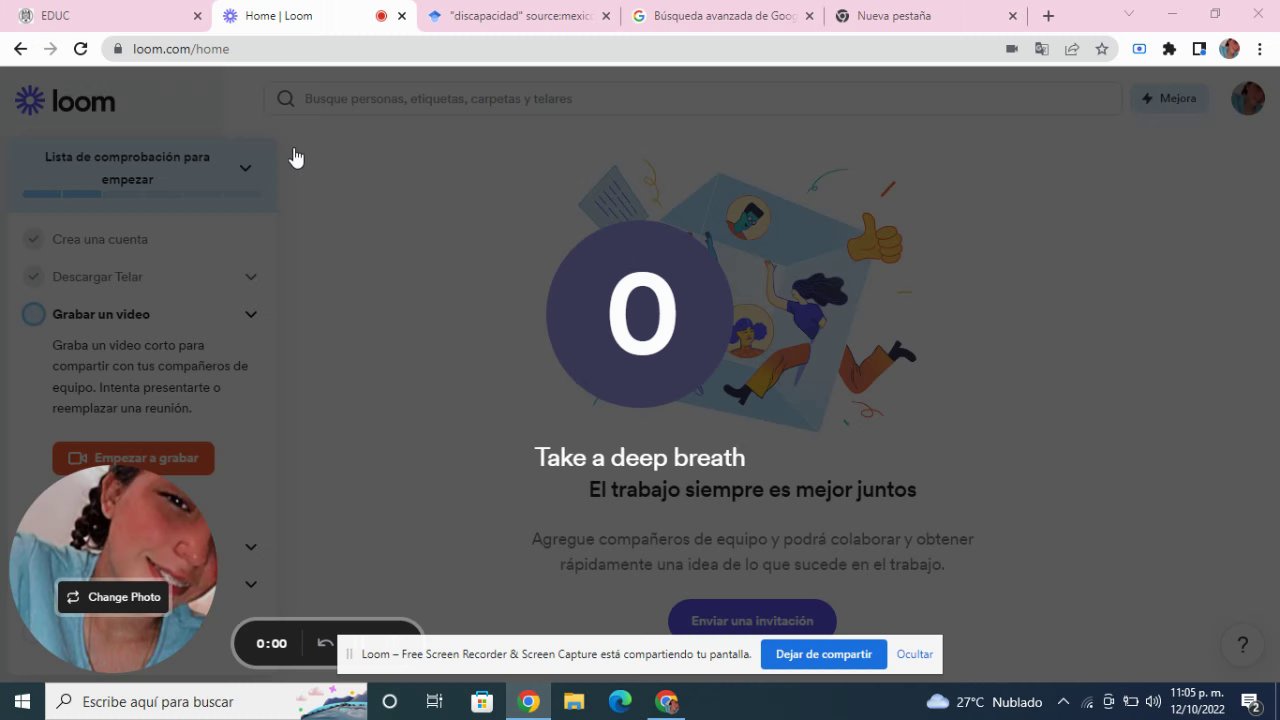This screenshot has height=720, width=1280.
Task: Open the Chrome extensions puzzle icon
Action: (1169, 48)
